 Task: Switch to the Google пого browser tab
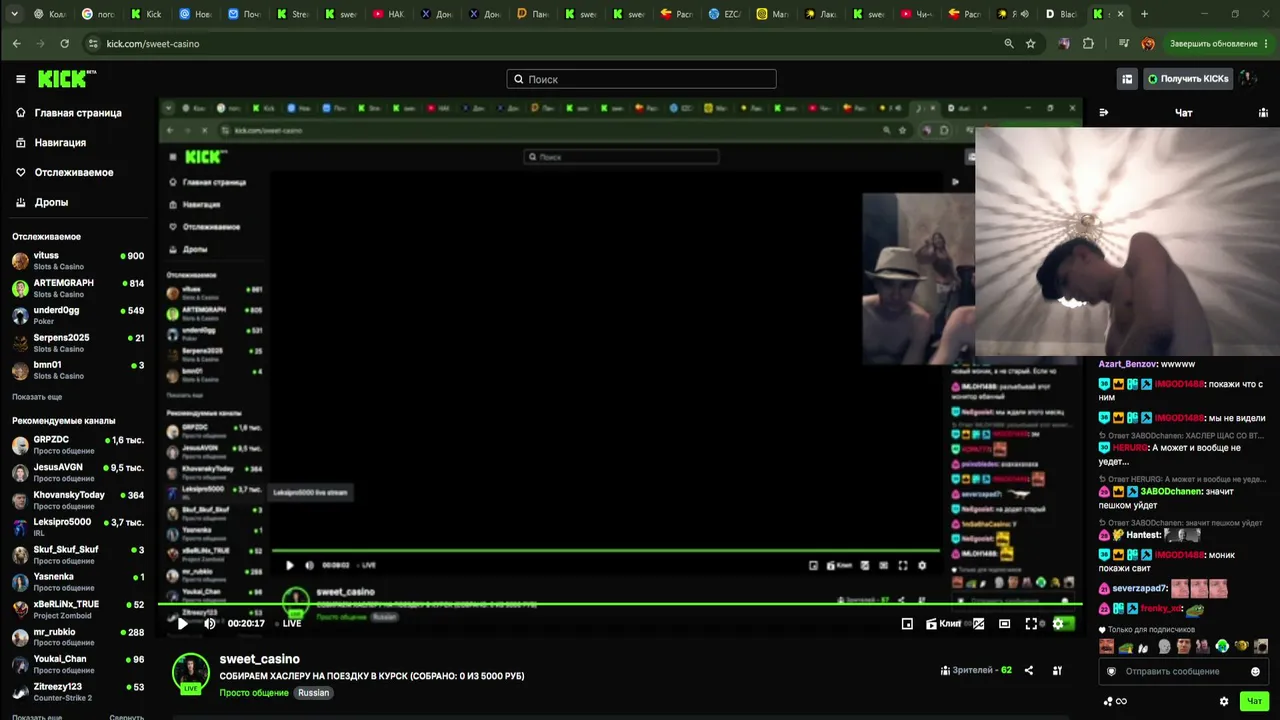pos(99,14)
